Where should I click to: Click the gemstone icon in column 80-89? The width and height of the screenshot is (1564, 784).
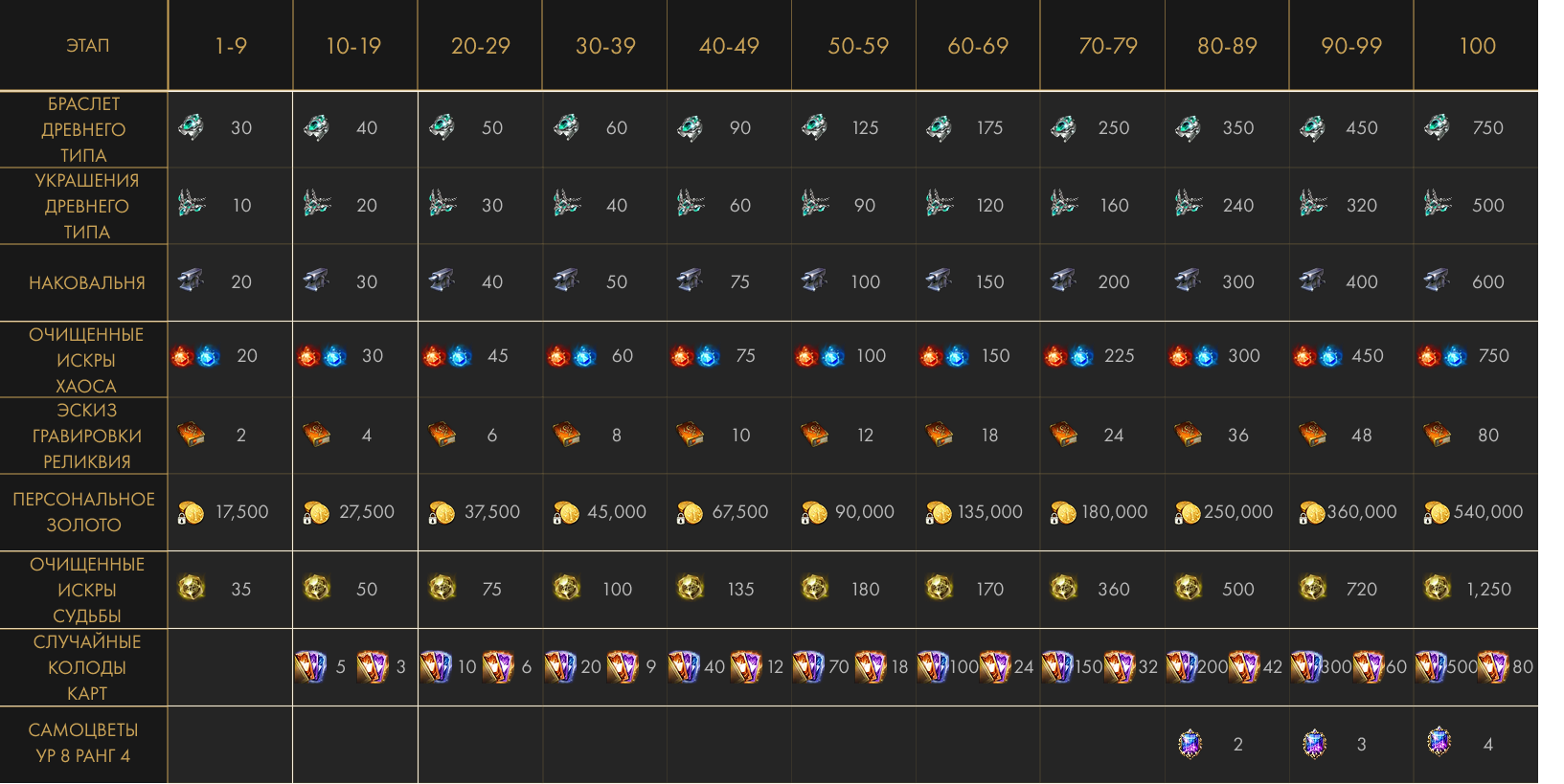click(1190, 744)
